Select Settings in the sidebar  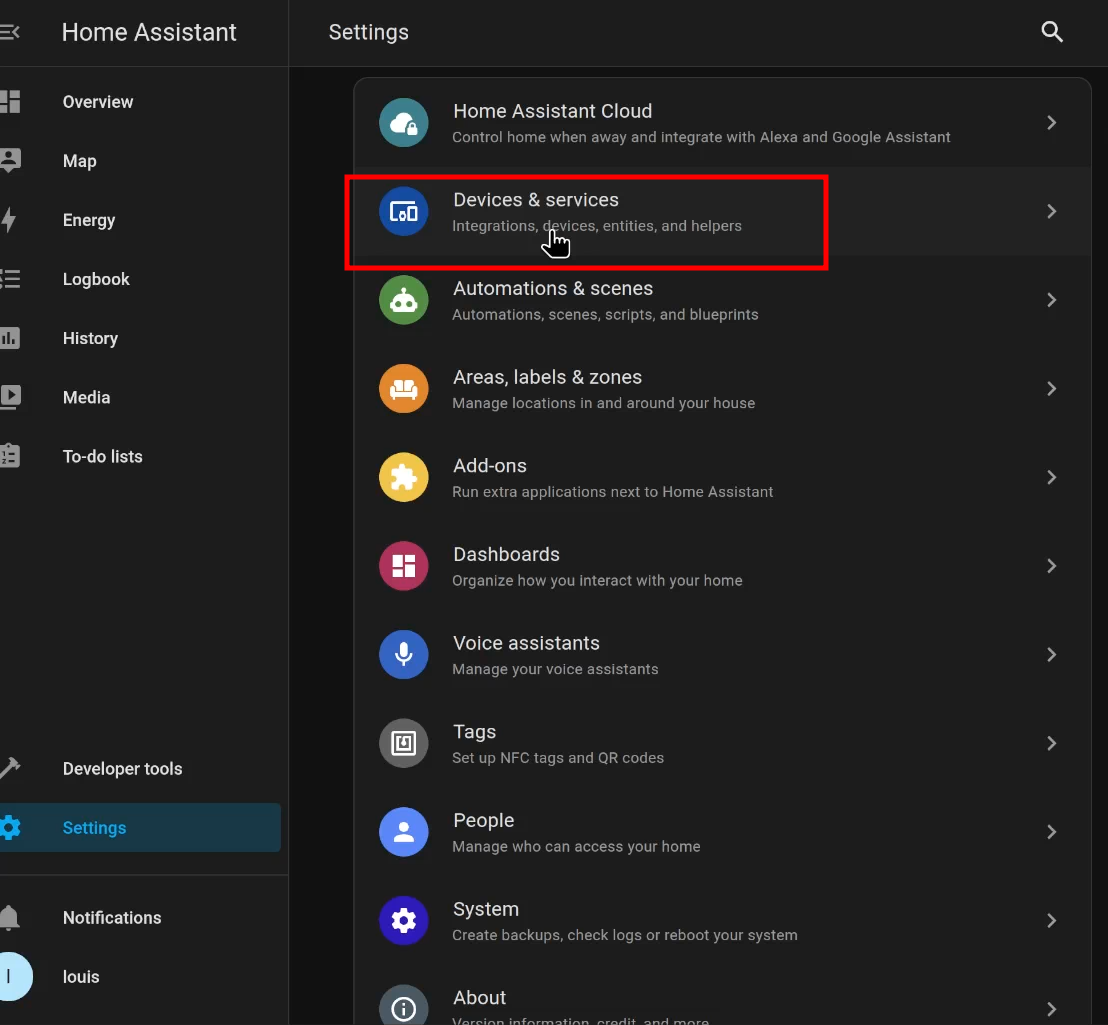pos(141,827)
